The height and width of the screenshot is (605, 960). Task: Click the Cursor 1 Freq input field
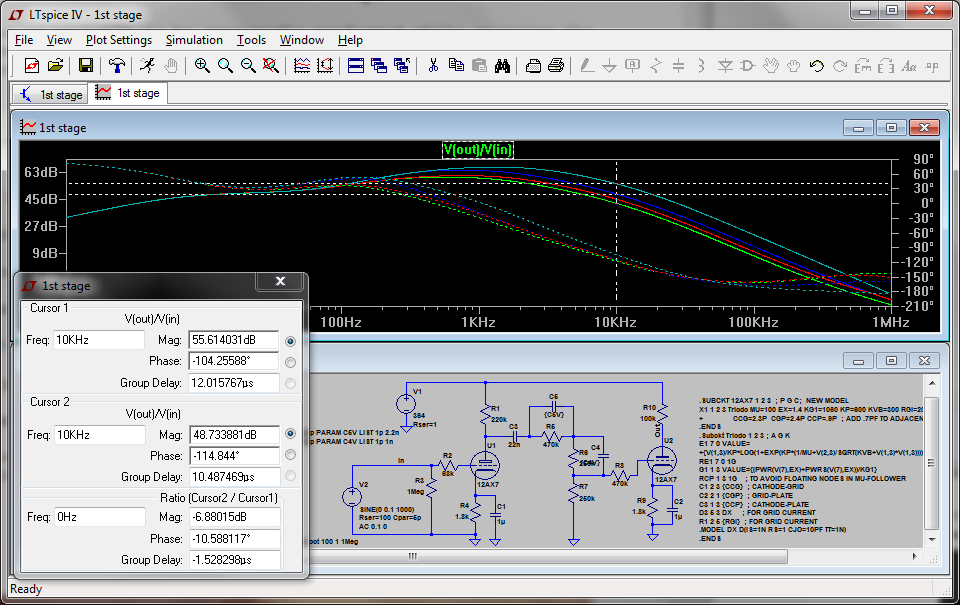tap(99, 341)
